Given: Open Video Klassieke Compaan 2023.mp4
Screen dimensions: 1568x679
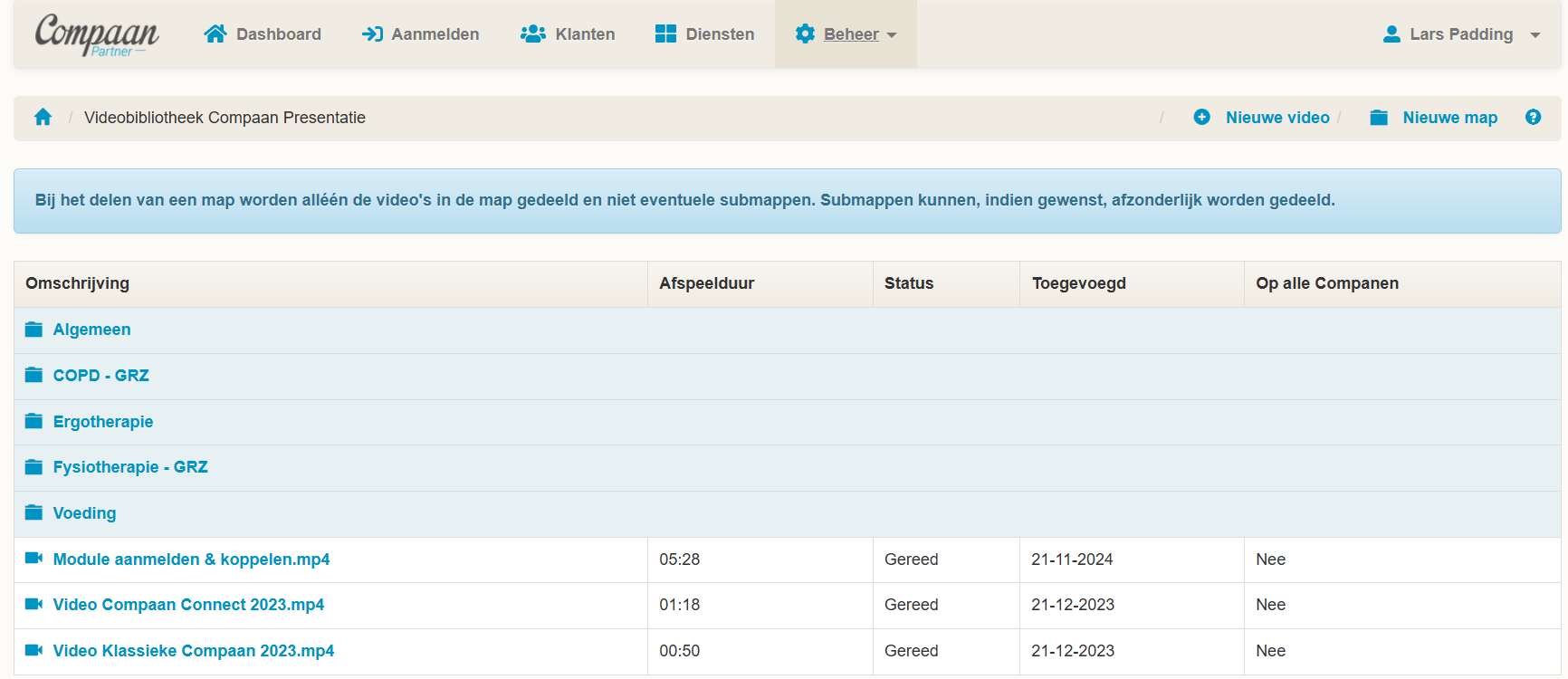Looking at the screenshot, I should tap(194, 651).
